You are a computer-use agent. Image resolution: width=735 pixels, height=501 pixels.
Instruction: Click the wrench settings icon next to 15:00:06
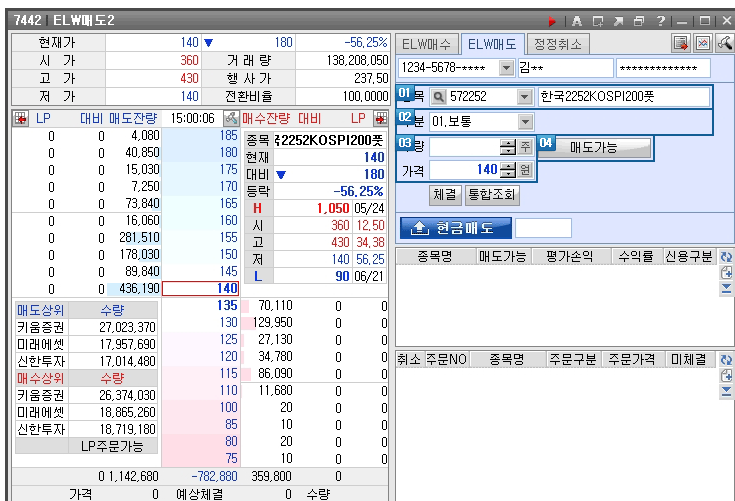click(x=231, y=119)
